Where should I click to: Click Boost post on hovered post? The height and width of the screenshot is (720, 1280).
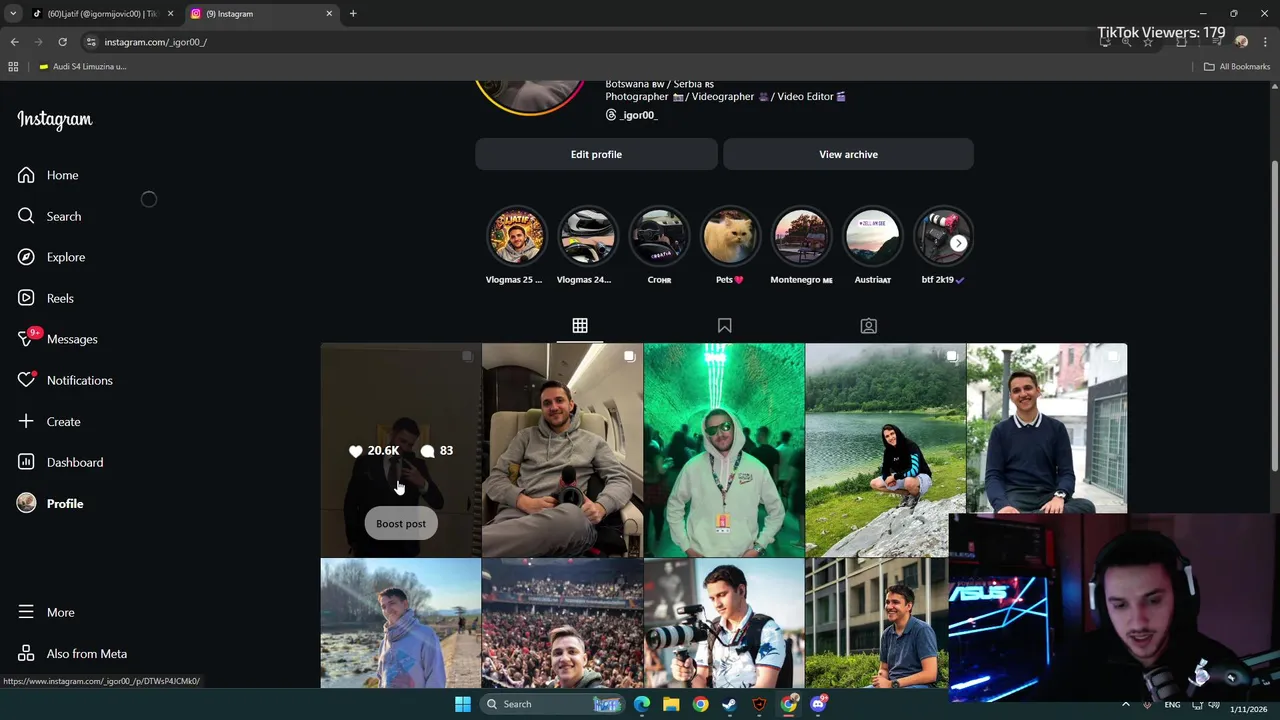[401, 523]
